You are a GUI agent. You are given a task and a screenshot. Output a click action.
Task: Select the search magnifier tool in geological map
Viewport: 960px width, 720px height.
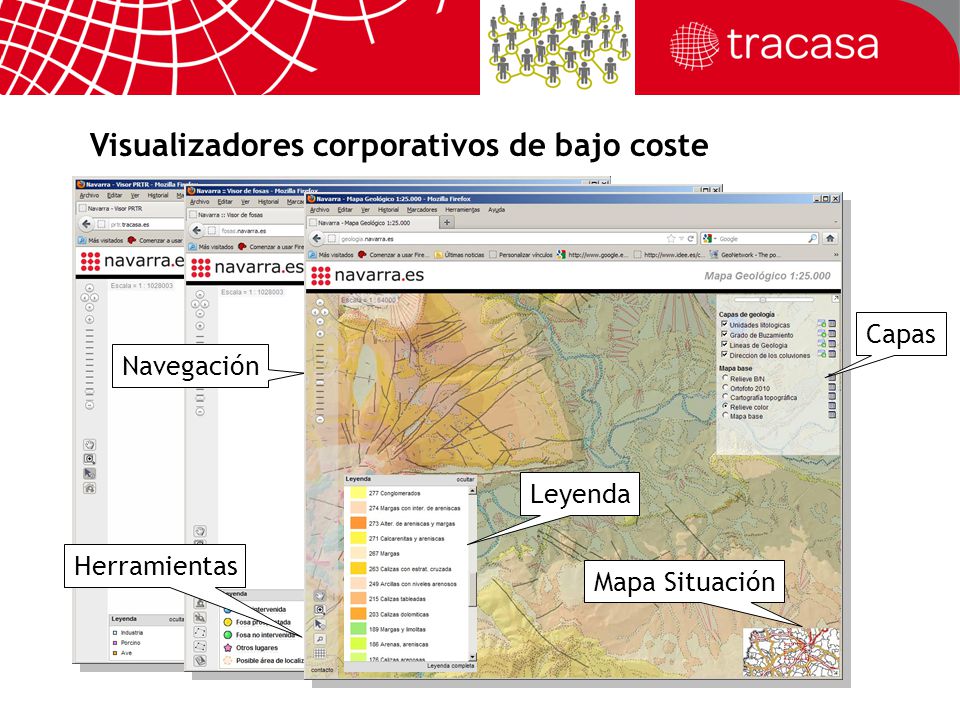[x=319, y=639]
